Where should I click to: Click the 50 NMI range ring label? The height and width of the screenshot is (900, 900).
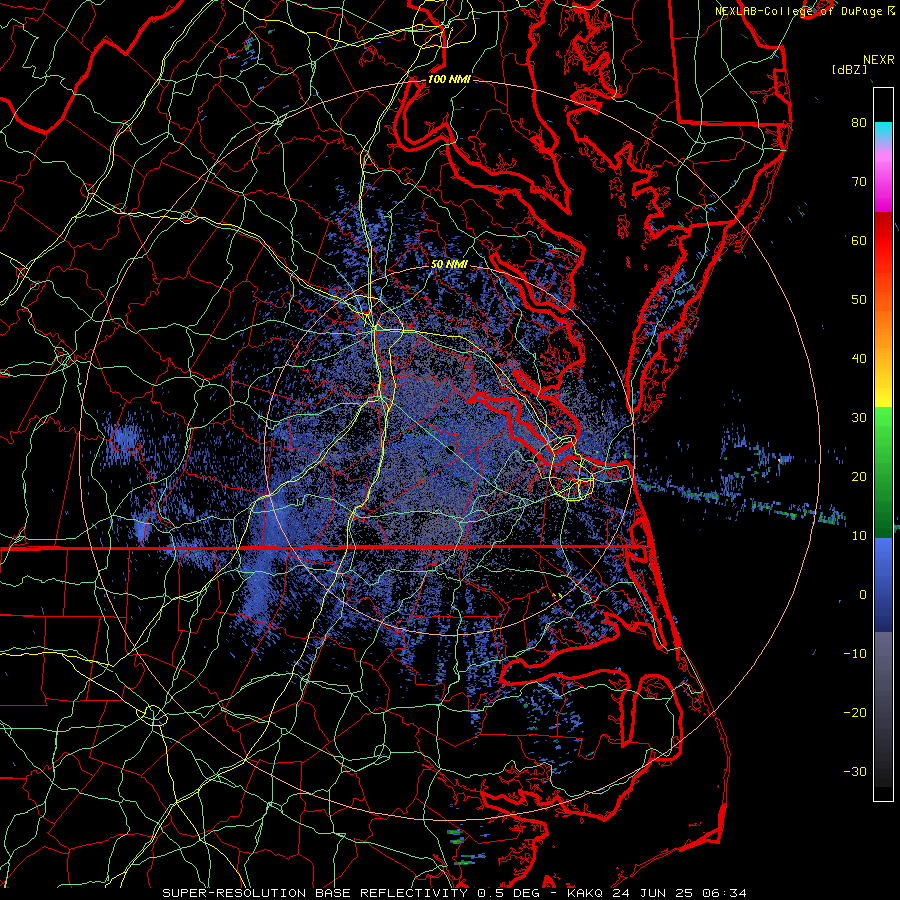[x=449, y=265]
